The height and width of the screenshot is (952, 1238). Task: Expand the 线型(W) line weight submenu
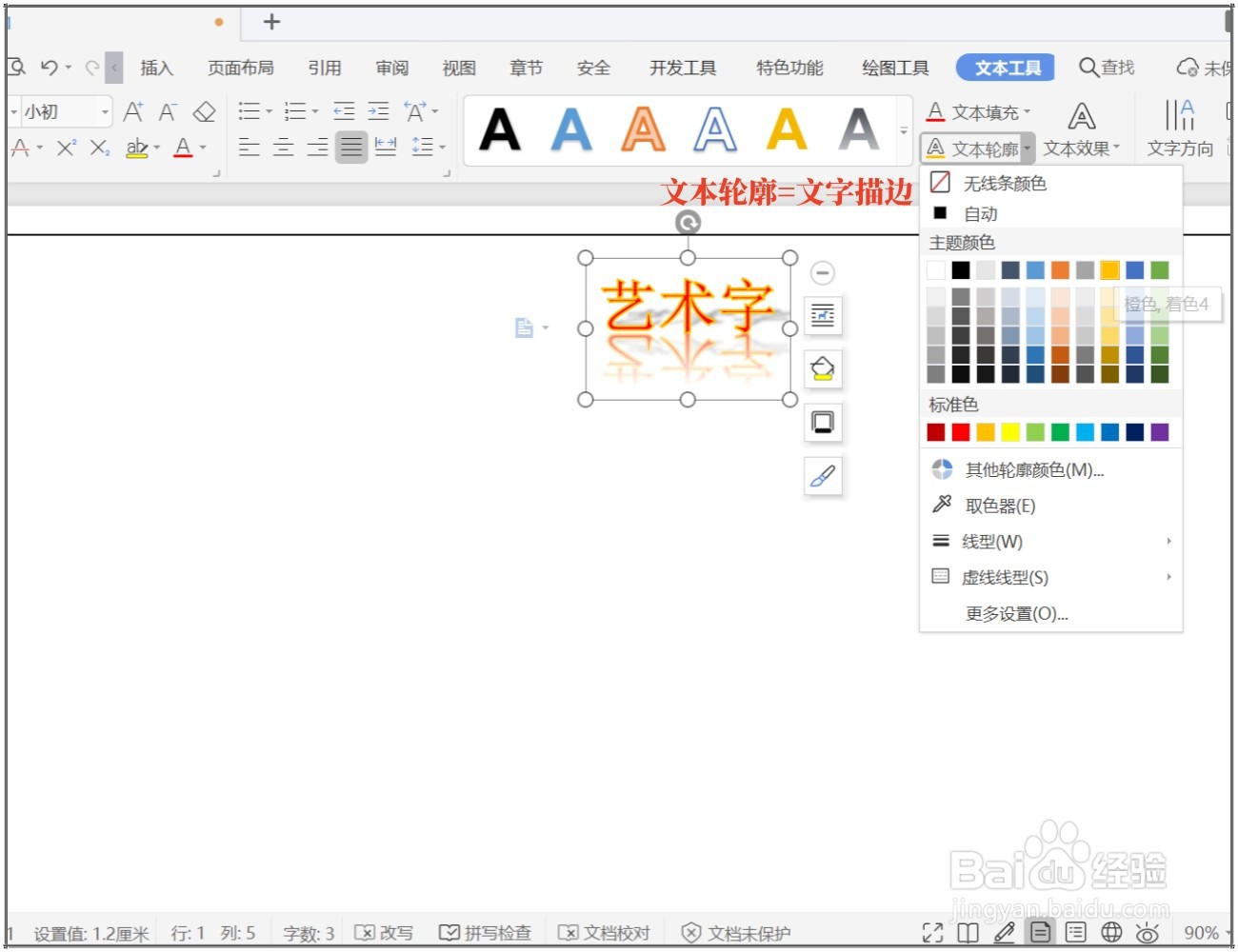pyautogui.click(x=1050, y=542)
